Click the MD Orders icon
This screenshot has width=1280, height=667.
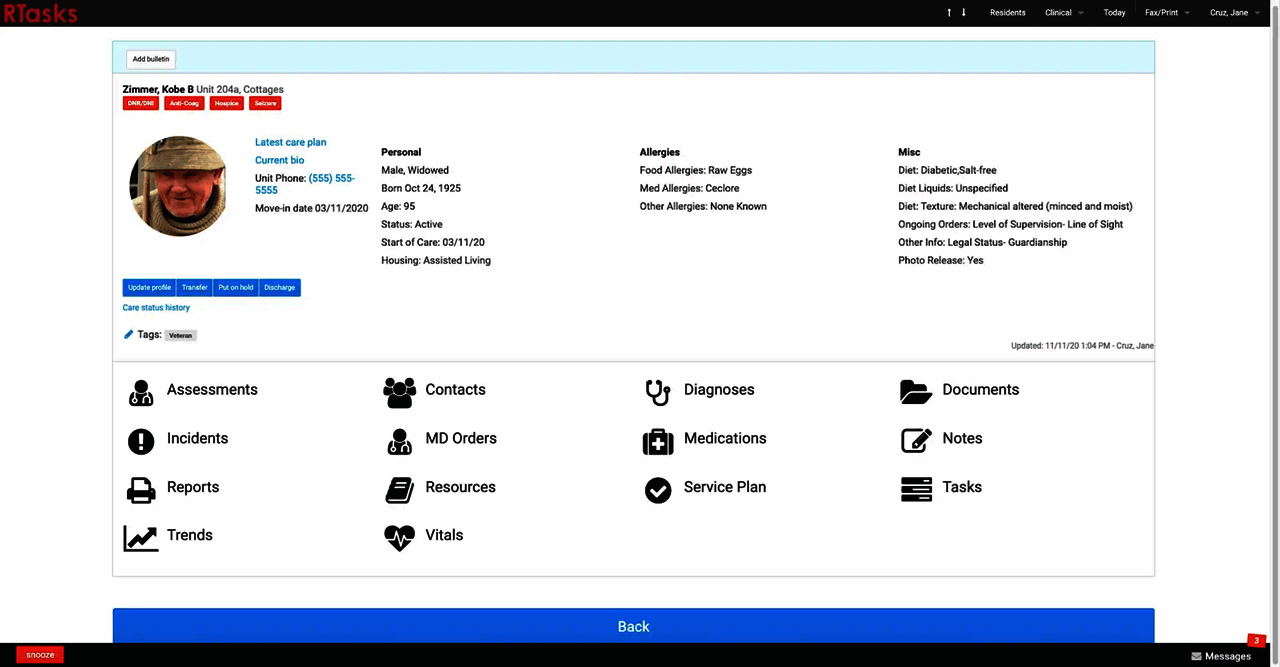399,441
